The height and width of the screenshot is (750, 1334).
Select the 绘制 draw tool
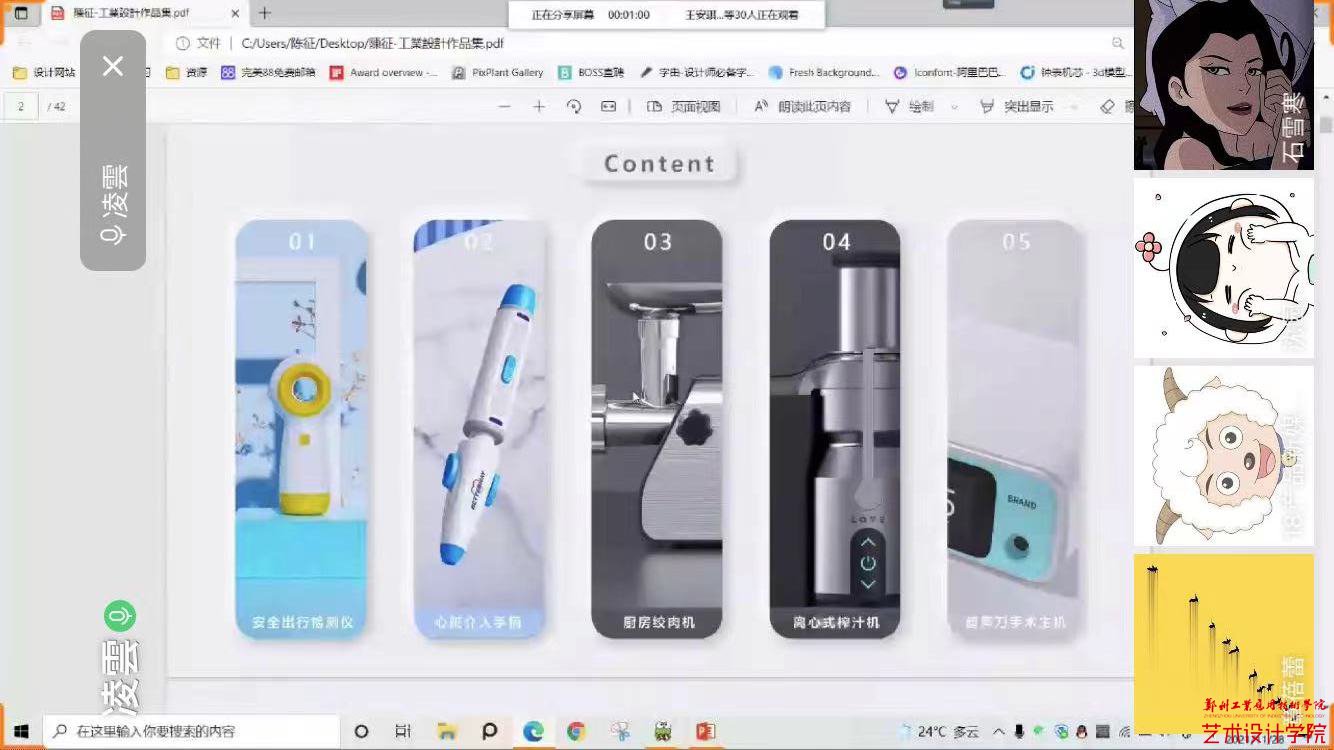pos(910,106)
